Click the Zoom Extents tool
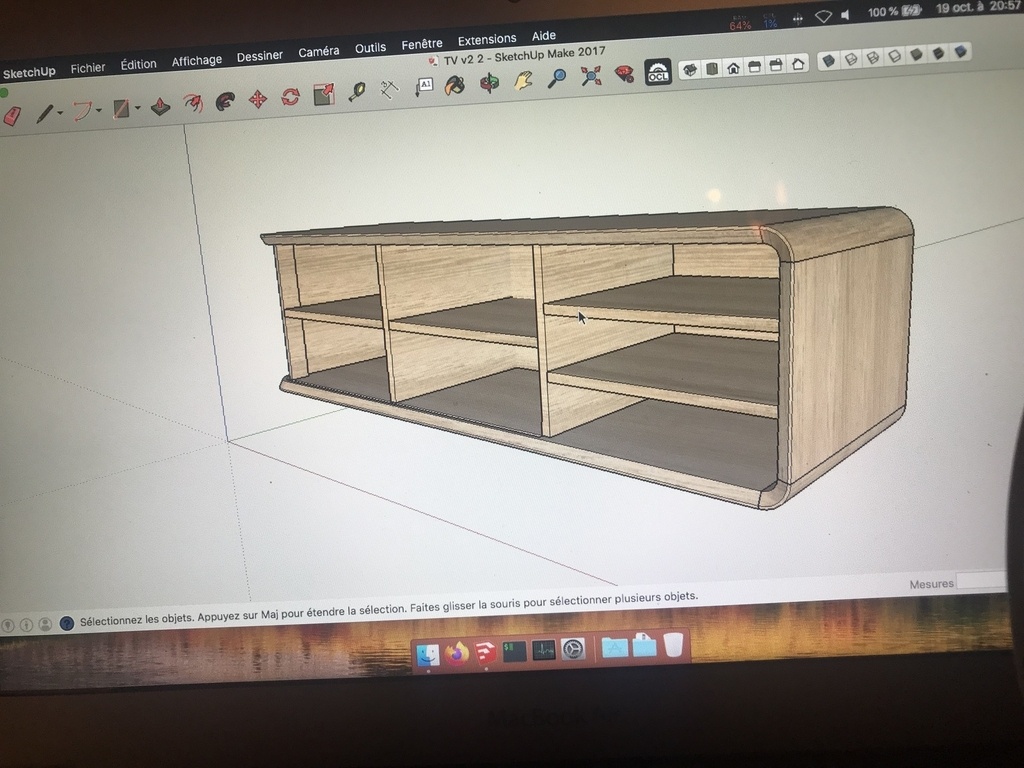 pyautogui.click(x=591, y=76)
